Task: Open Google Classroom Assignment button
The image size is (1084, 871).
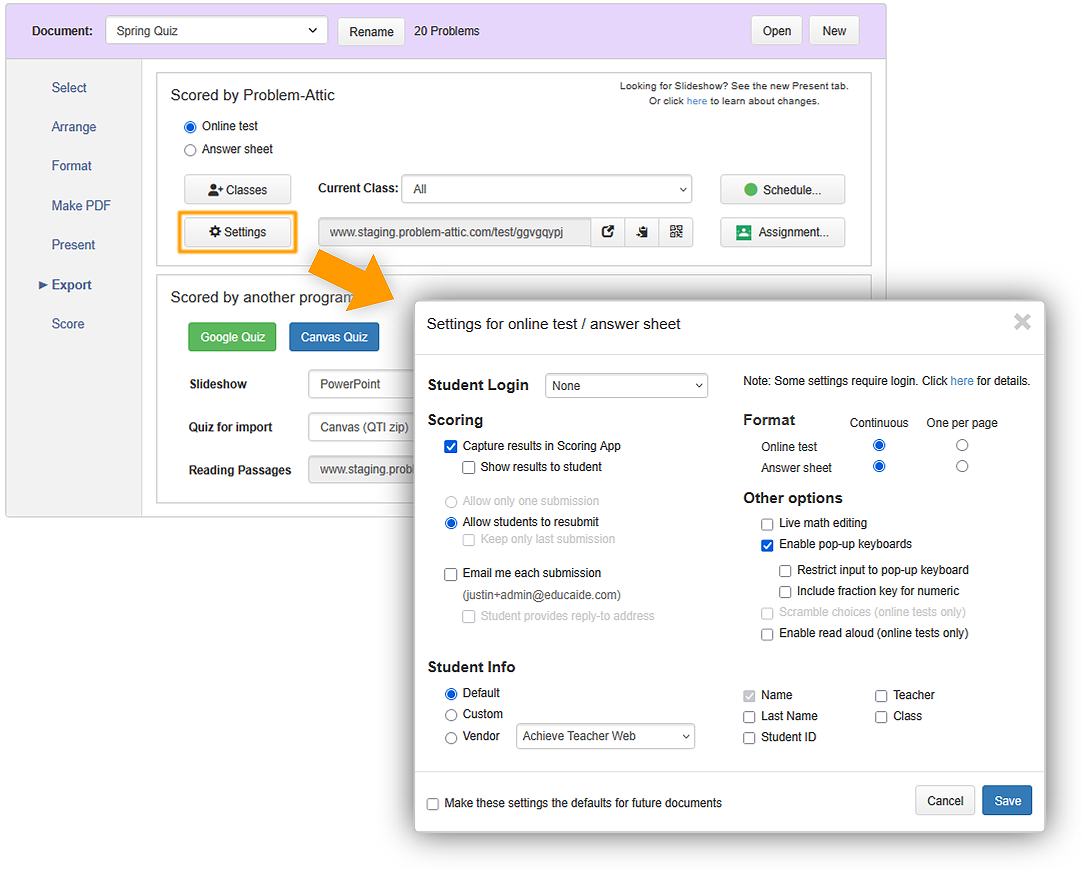Action: (782, 232)
